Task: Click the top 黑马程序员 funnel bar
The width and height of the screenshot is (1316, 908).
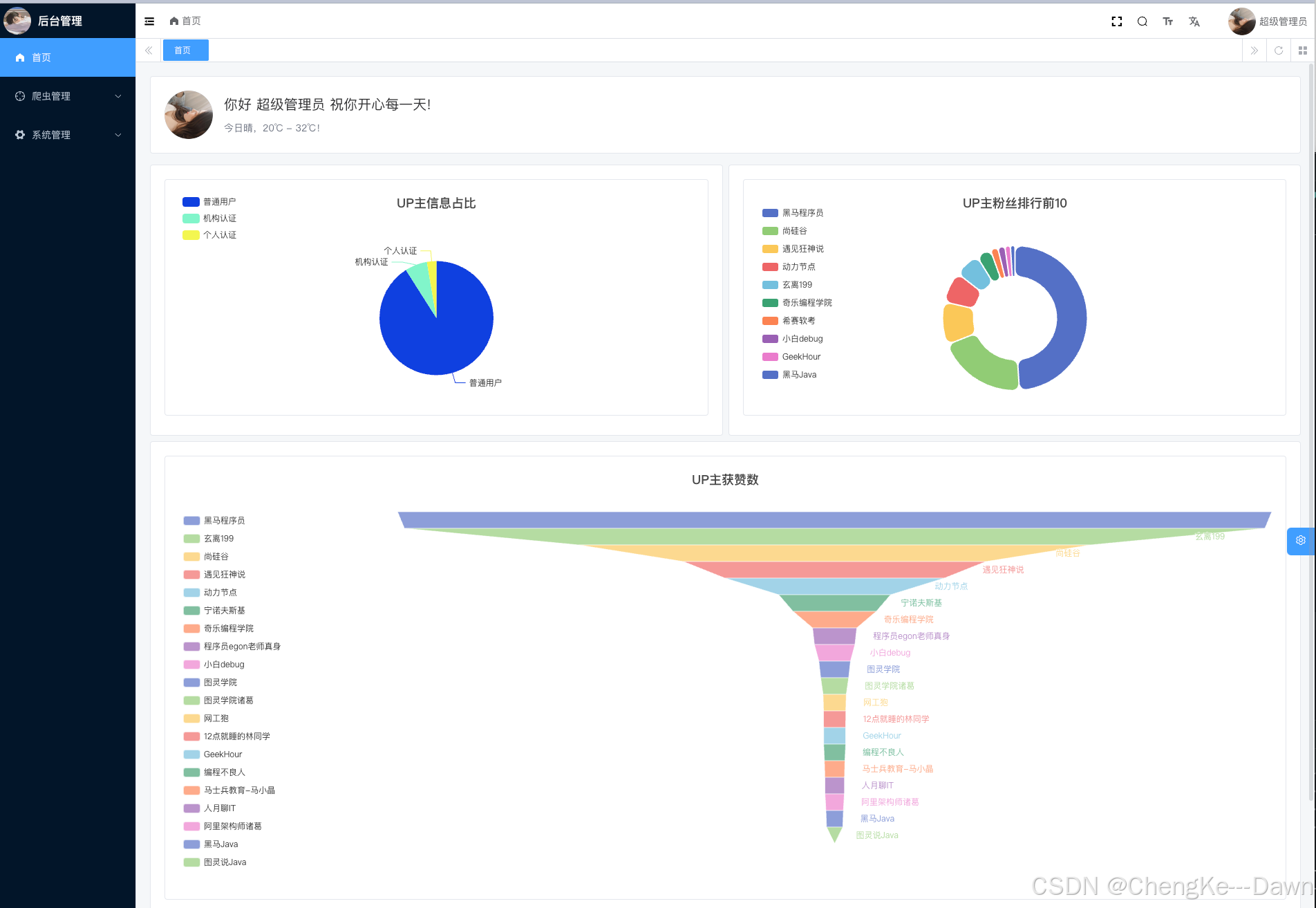Action: pyautogui.click(x=834, y=519)
